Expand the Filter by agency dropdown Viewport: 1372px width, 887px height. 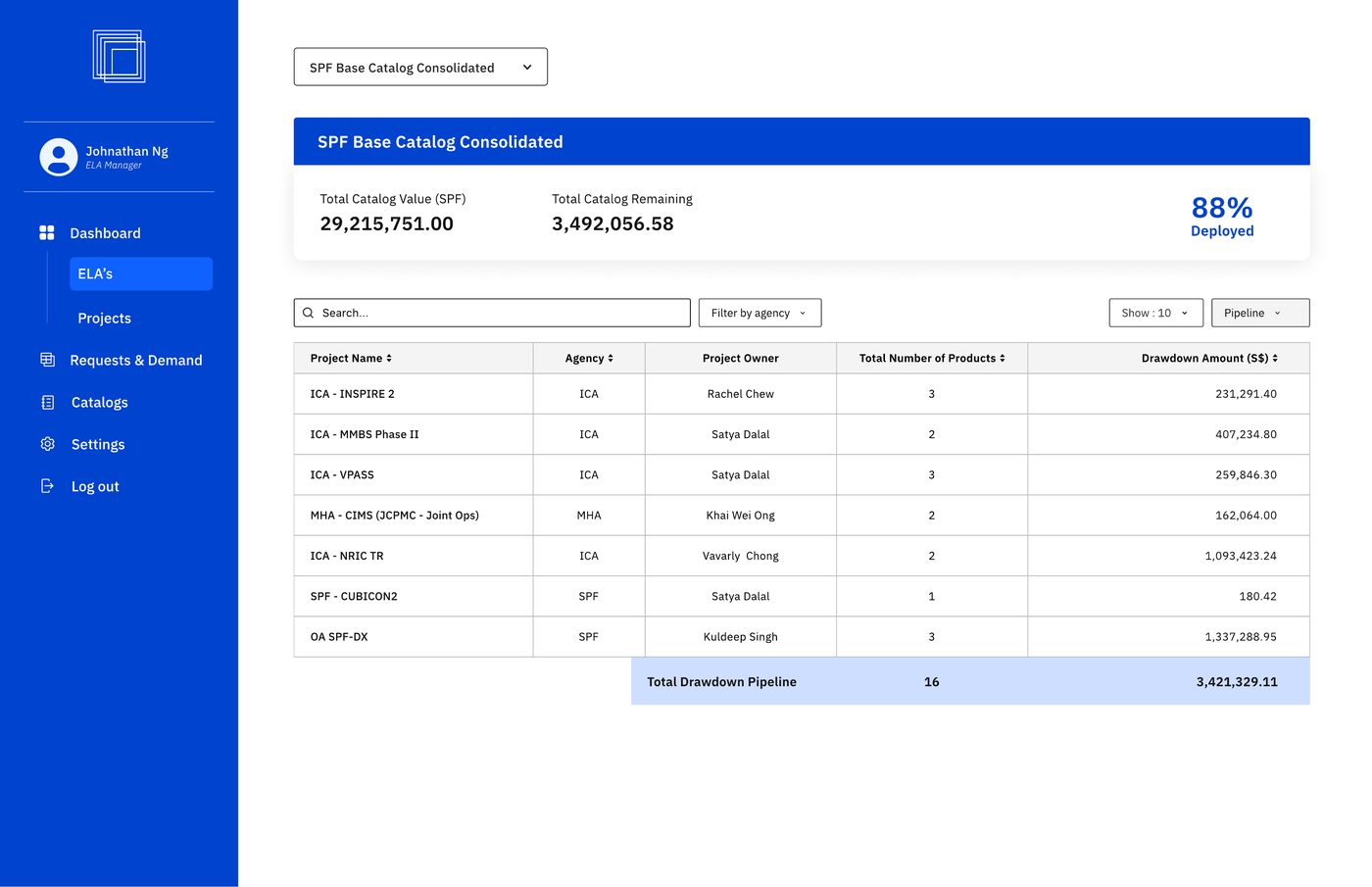click(x=759, y=313)
